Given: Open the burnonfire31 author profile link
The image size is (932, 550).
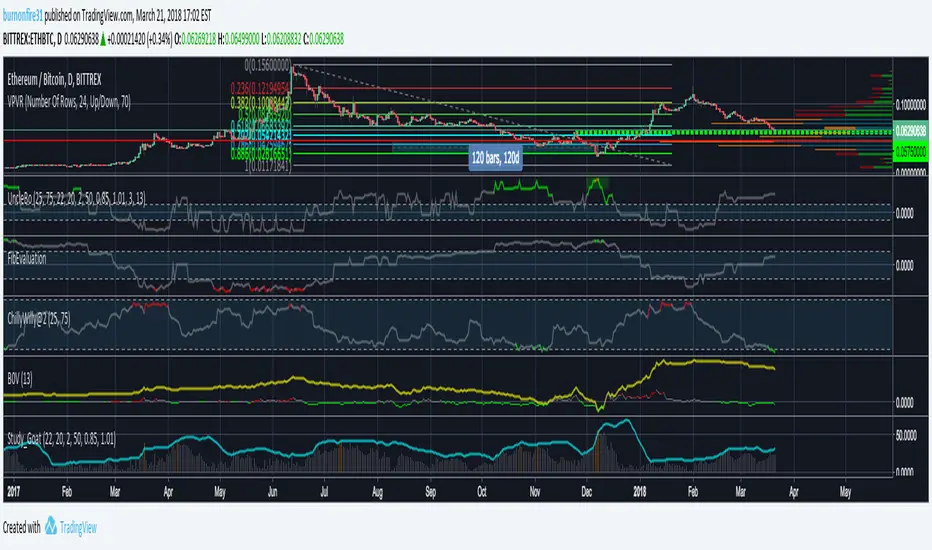Looking at the screenshot, I should (x=23, y=15).
